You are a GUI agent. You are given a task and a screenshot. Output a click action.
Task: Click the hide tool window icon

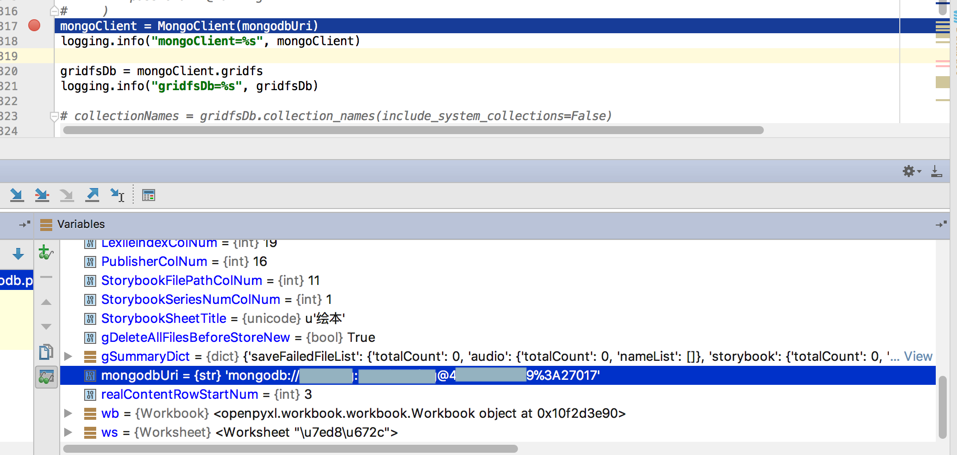tap(937, 172)
